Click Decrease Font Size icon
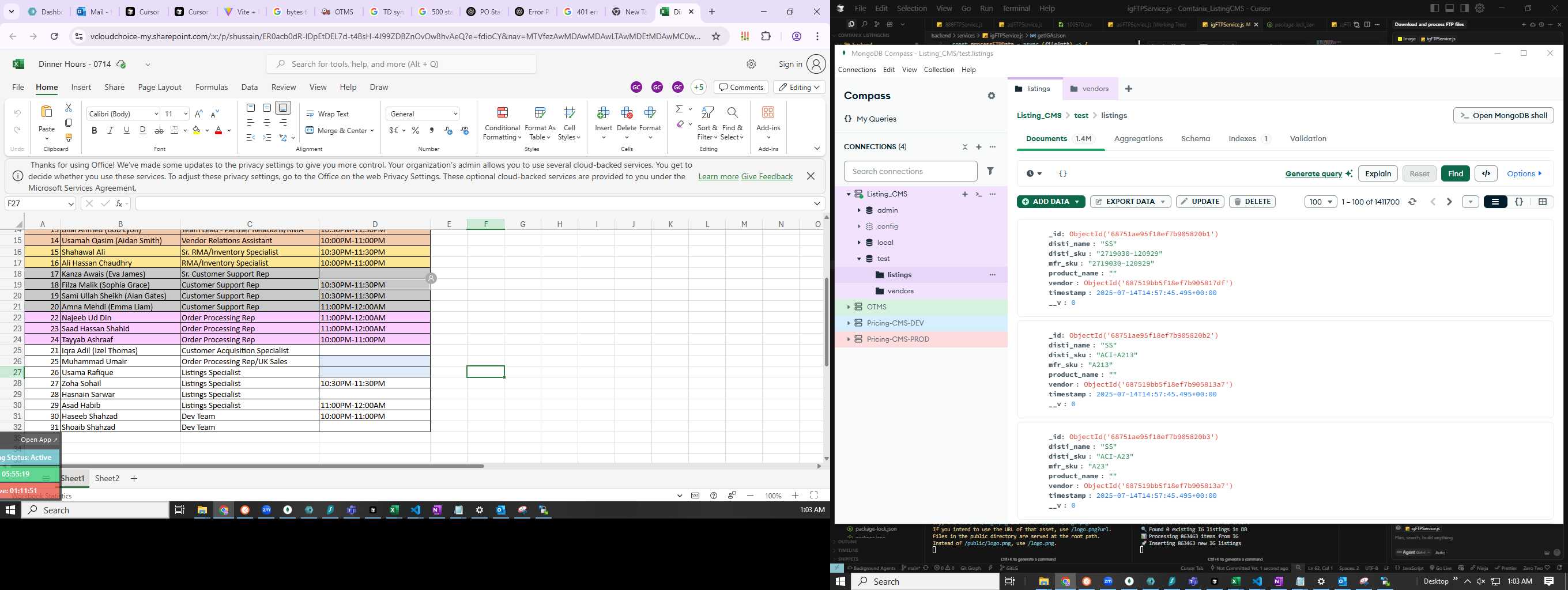Screen dimensions: 1568x590 (214, 114)
